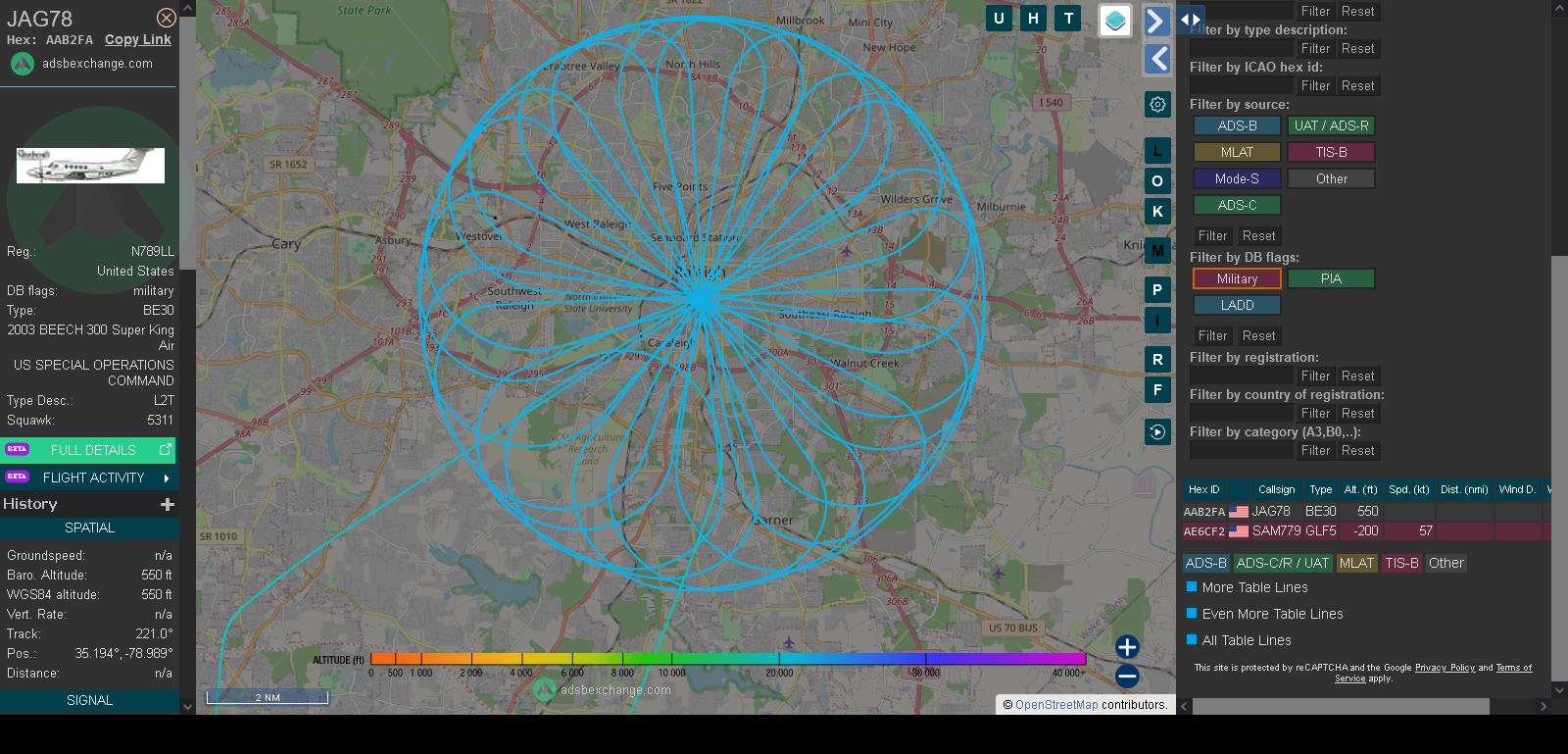This screenshot has width=1568, height=754.
Task: Toggle Mode-S source filter
Action: click(x=1237, y=178)
